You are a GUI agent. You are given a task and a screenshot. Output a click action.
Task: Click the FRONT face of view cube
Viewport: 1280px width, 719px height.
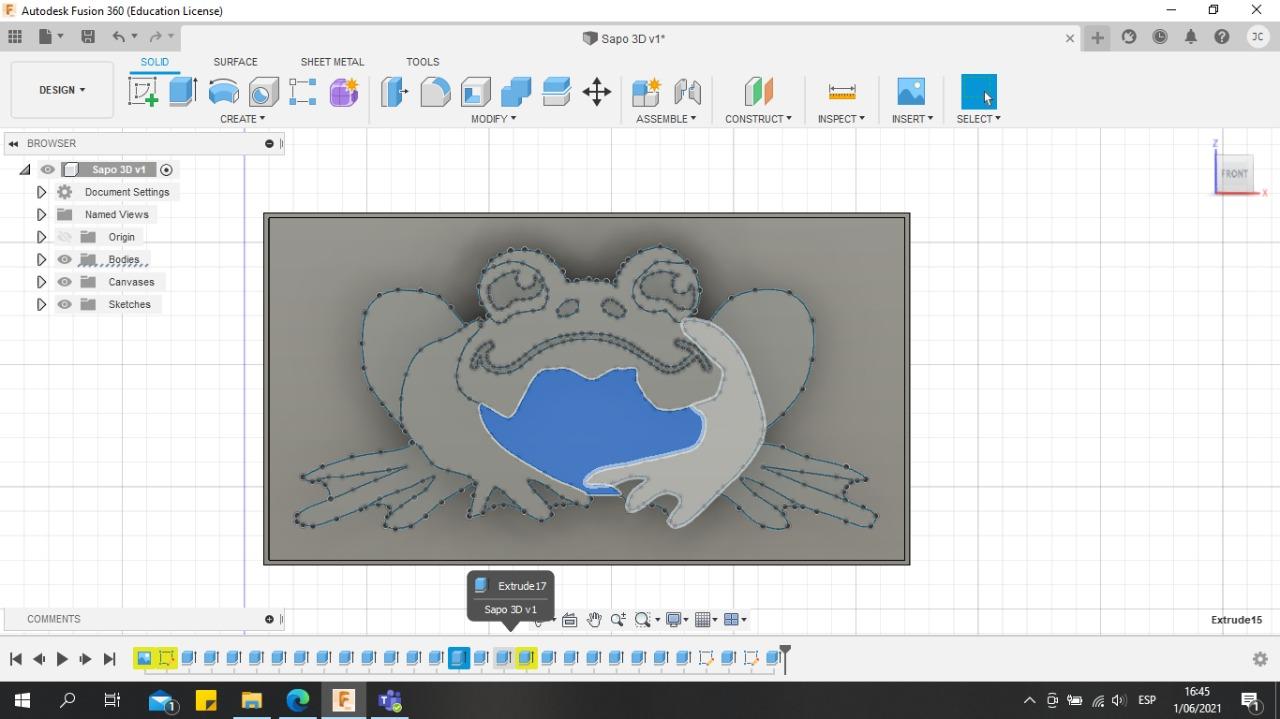[x=1234, y=173]
